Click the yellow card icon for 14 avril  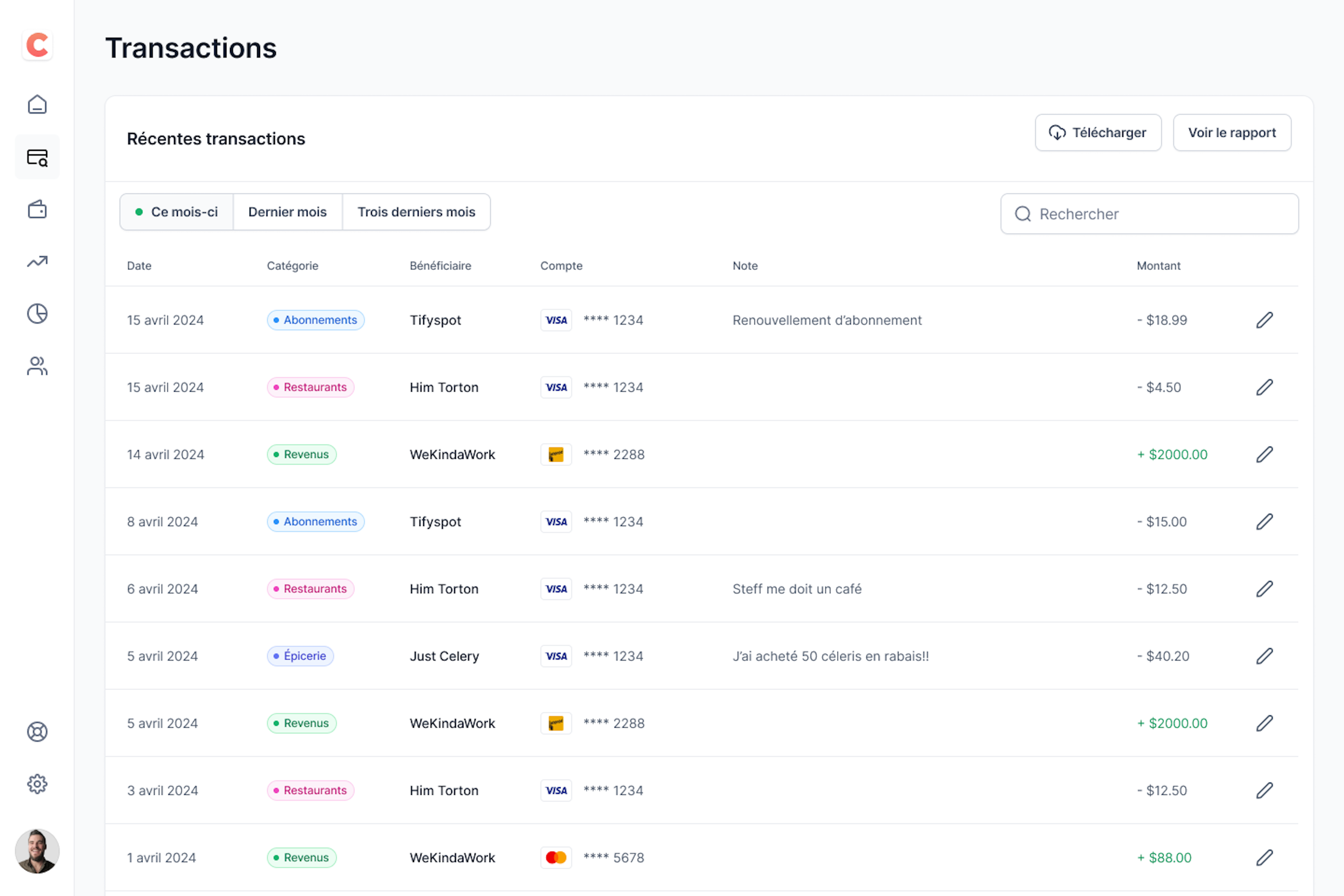tap(556, 455)
